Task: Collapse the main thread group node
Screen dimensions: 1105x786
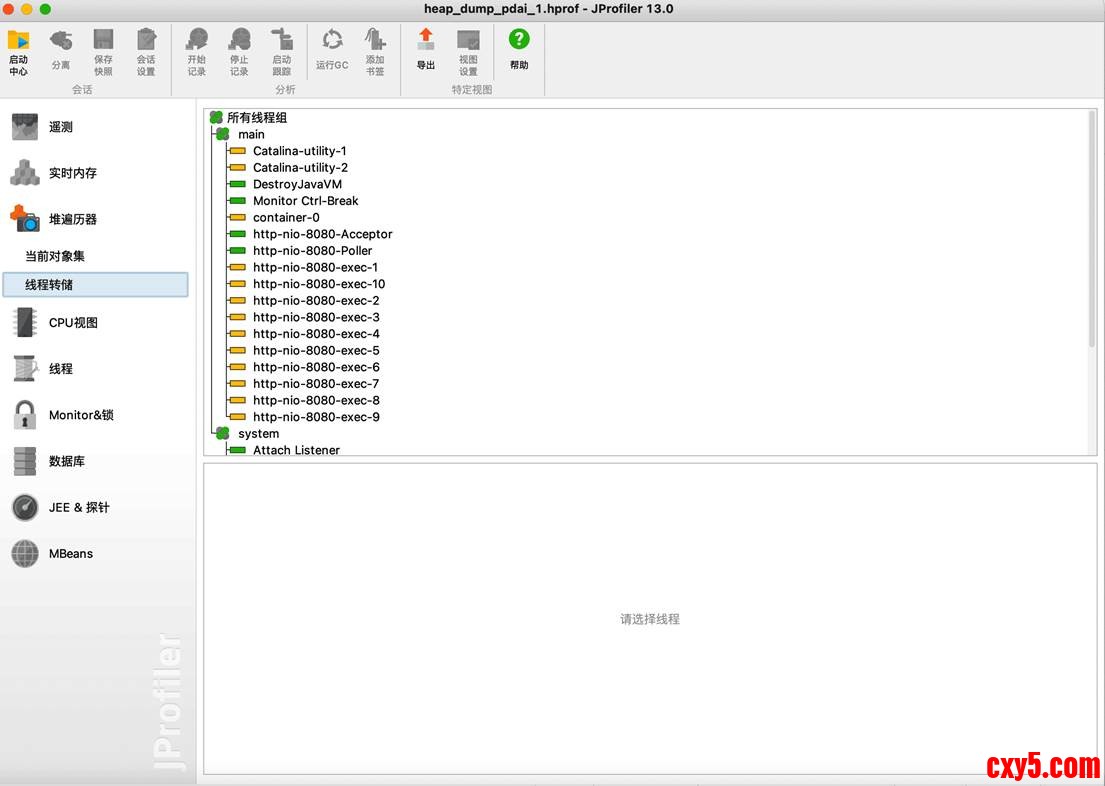Action: point(222,134)
